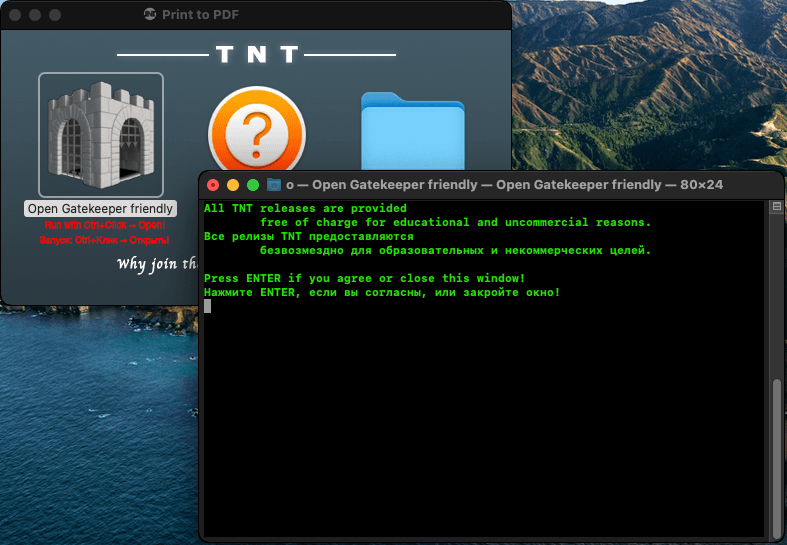The image size is (787, 545).
Task: Select the Gatekeeper castle icon
Action: click(x=101, y=134)
